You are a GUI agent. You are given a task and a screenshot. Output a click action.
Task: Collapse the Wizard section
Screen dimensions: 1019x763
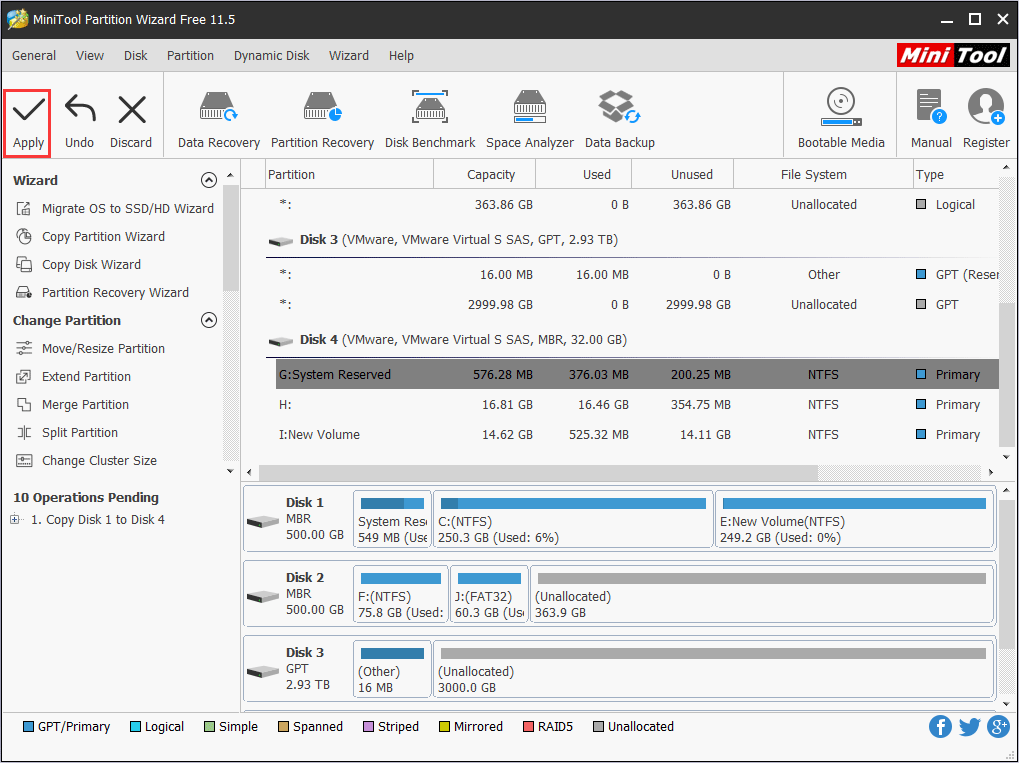pos(209,180)
